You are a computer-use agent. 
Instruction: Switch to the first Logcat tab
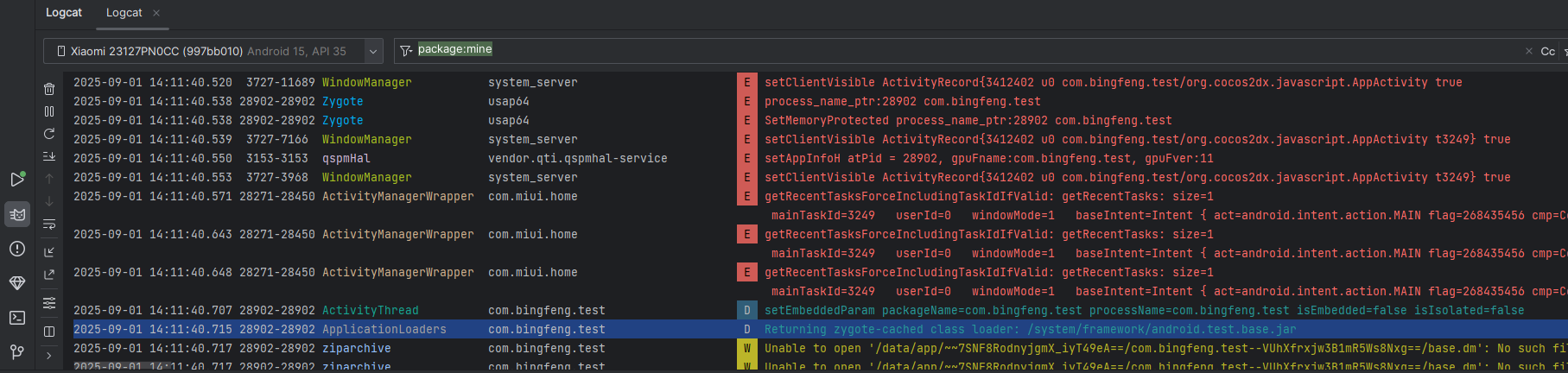[64, 13]
